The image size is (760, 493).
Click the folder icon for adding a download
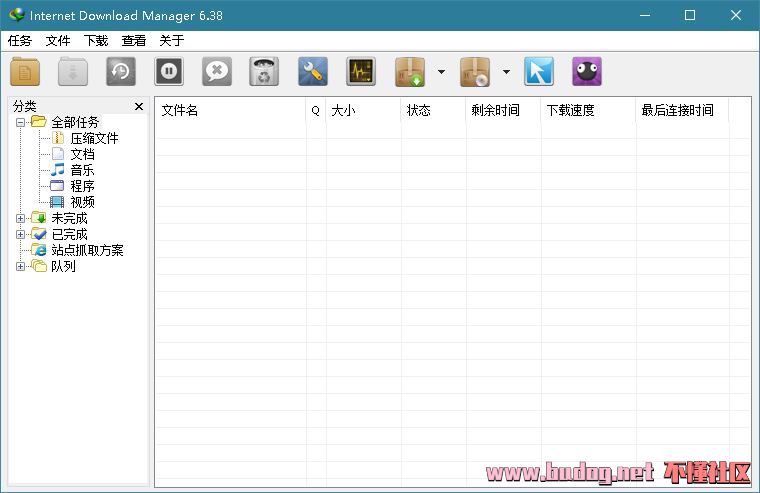click(25, 72)
